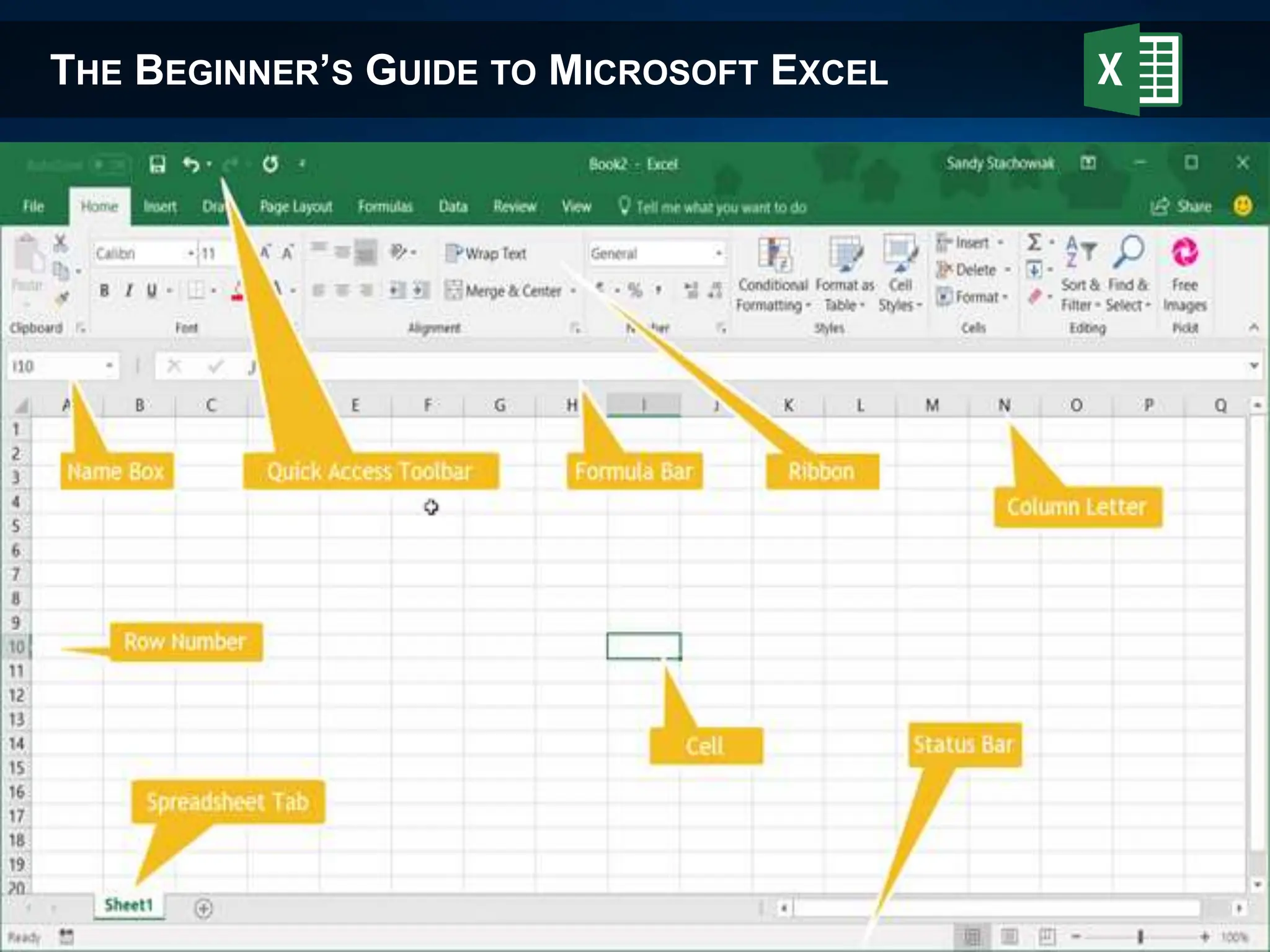This screenshot has width=1270, height=952.
Task: Click Page Layout view icon in status bar
Action: coord(1010,937)
